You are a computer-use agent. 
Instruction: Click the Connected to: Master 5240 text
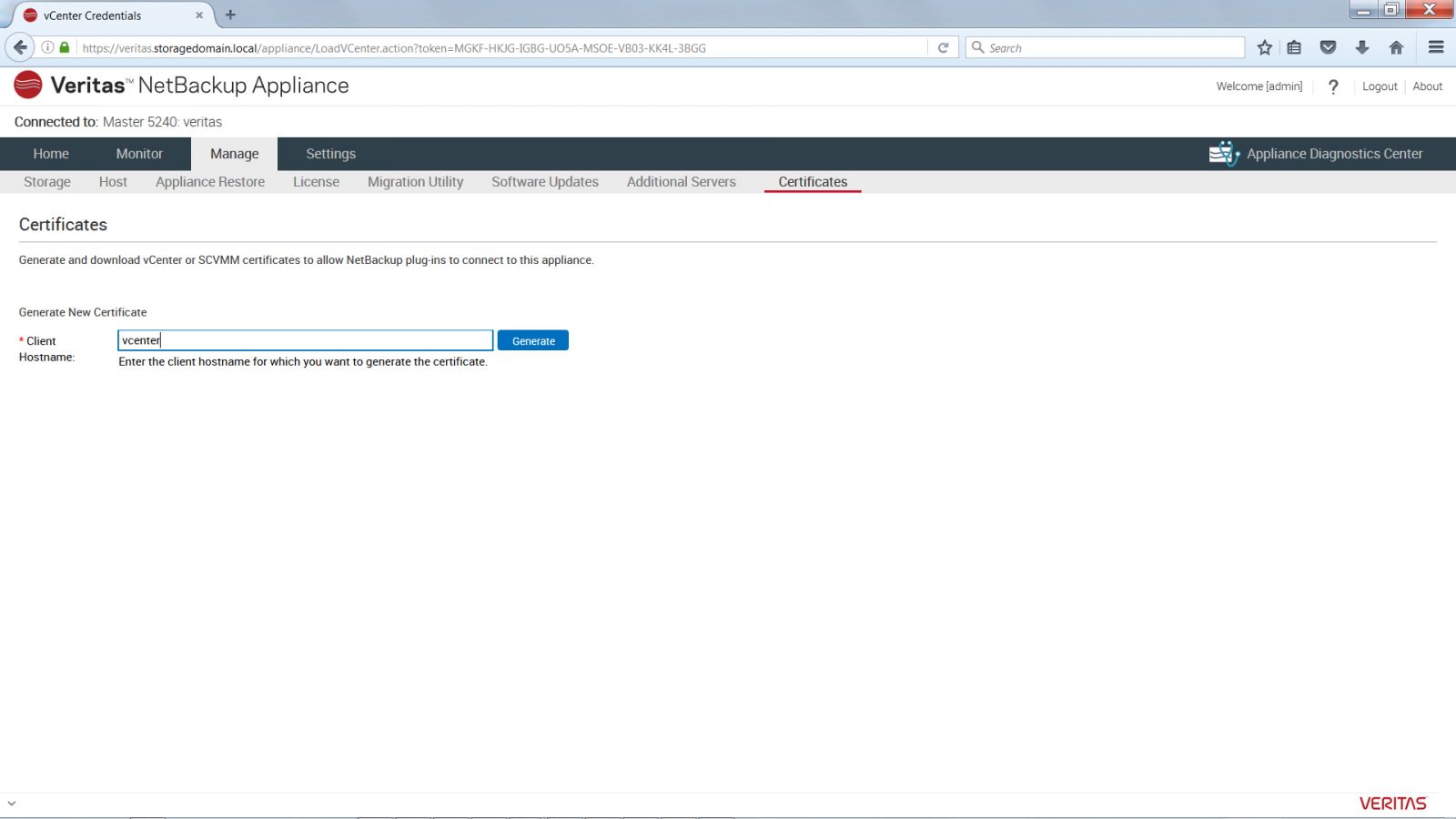click(x=118, y=122)
